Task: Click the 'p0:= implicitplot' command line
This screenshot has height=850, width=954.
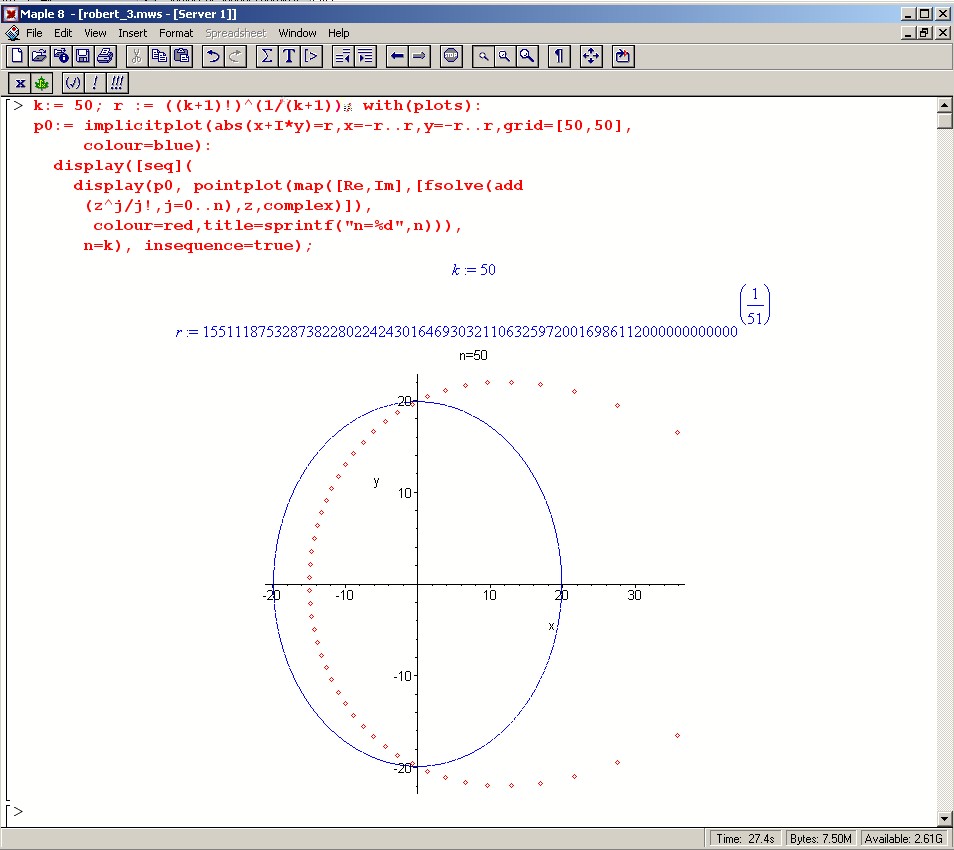Action: tap(333, 126)
